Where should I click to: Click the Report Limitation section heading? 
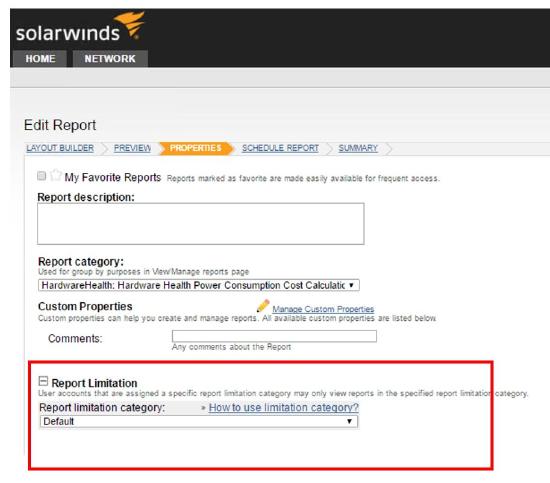pos(94,383)
